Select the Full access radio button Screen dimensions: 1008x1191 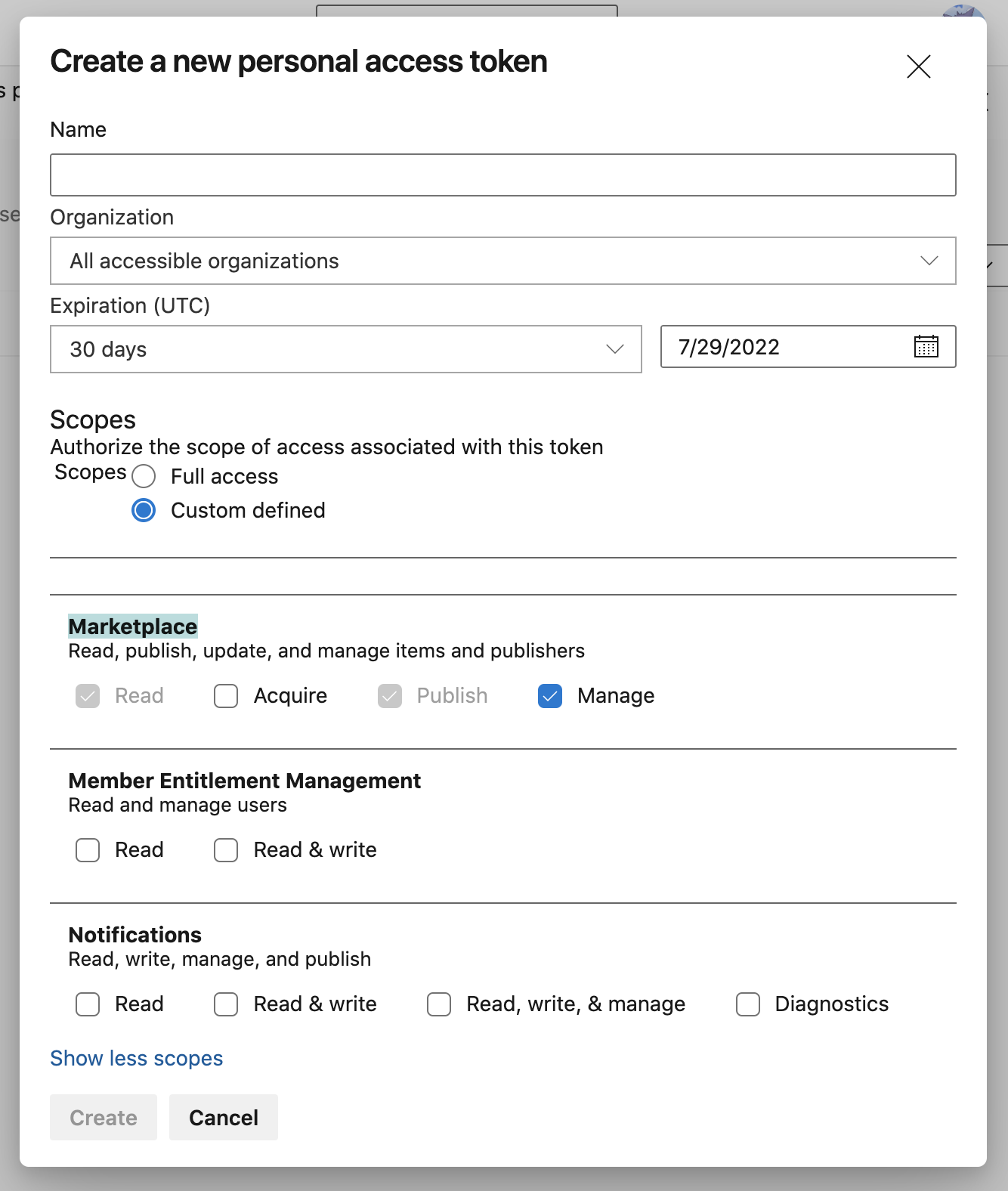coord(144,477)
